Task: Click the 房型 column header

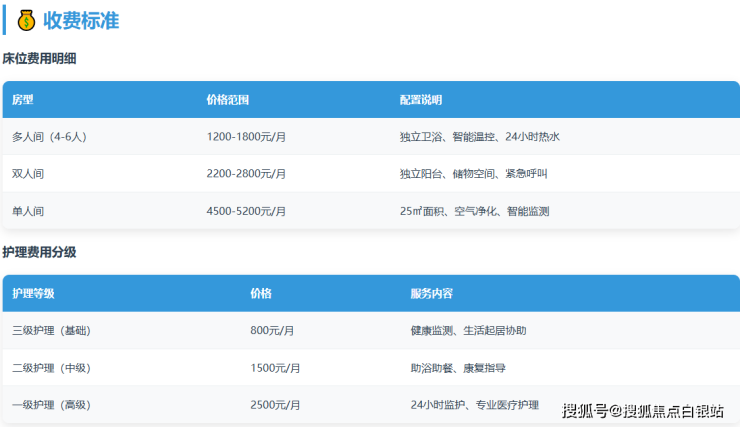Action: pyautogui.click(x=23, y=100)
